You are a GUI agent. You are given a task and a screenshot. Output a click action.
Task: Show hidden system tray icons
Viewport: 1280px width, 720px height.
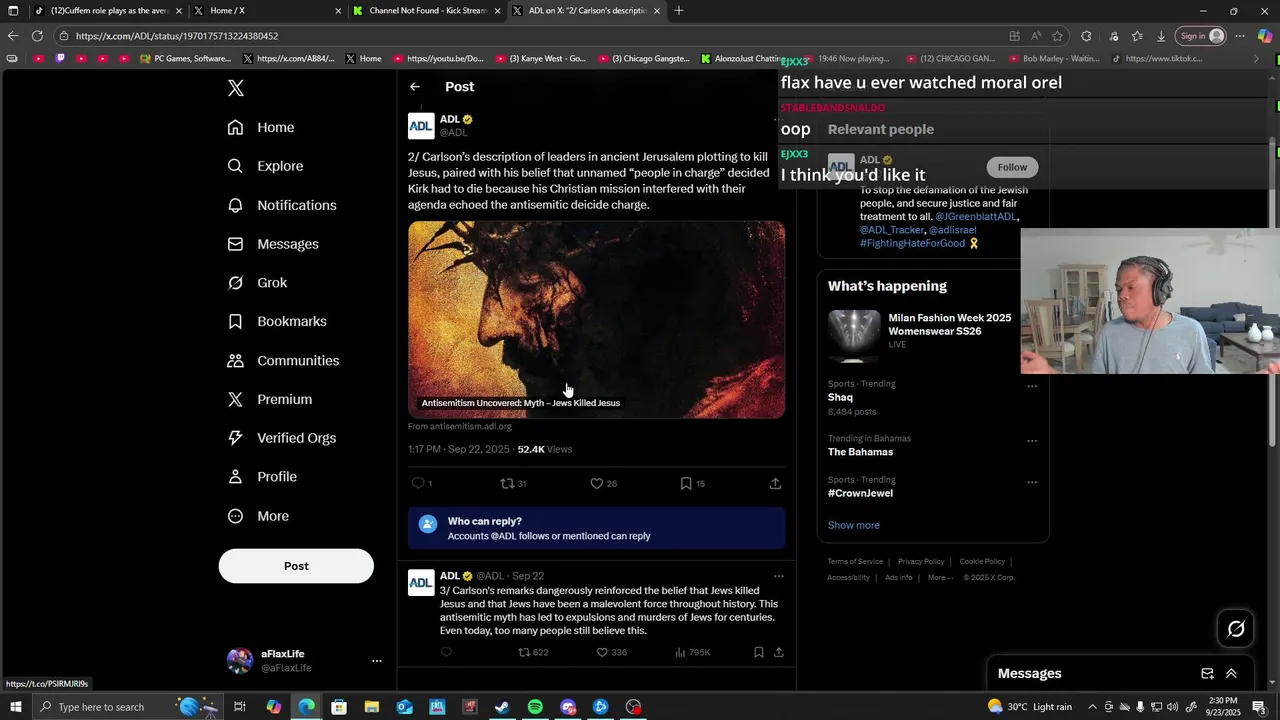pyautogui.click(x=1092, y=707)
